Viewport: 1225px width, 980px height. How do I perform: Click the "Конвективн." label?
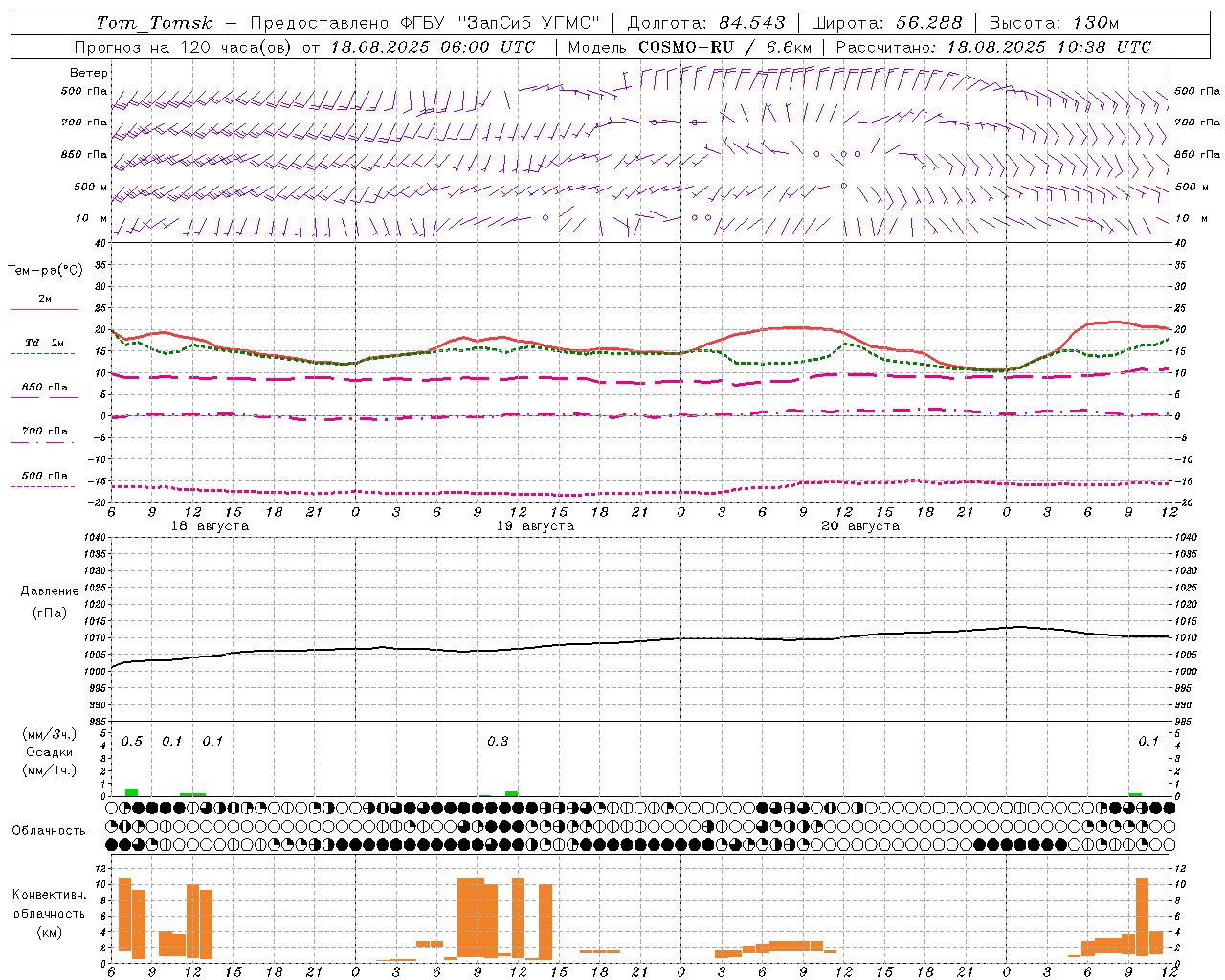click(50, 895)
